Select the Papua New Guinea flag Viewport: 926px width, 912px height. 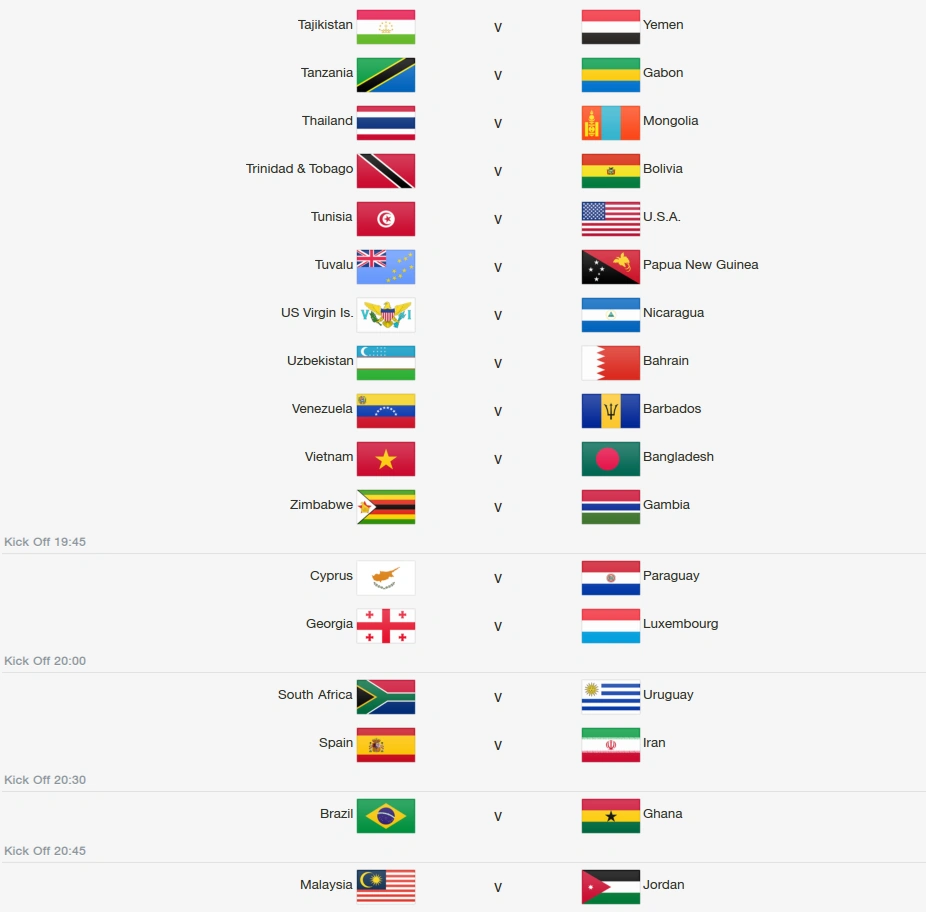[x=611, y=267]
